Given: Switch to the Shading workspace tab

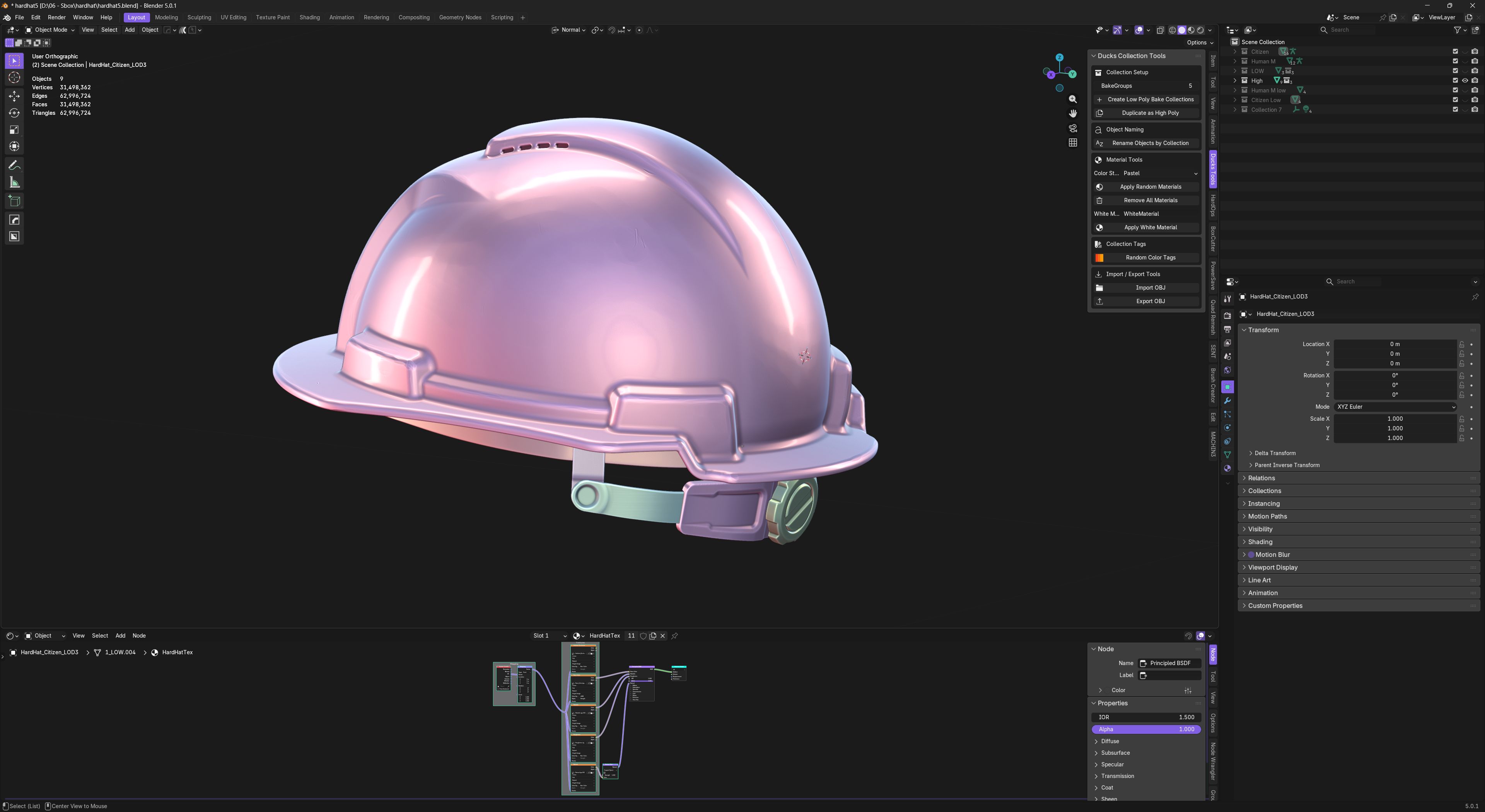Looking at the screenshot, I should click(309, 17).
